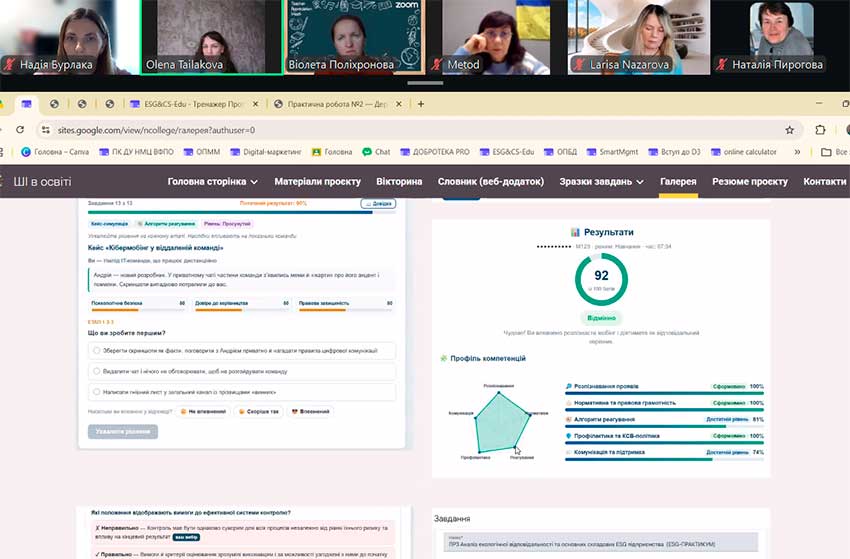Open the online calculator bookmark
Screen dimensions: 850x559
coord(743,152)
